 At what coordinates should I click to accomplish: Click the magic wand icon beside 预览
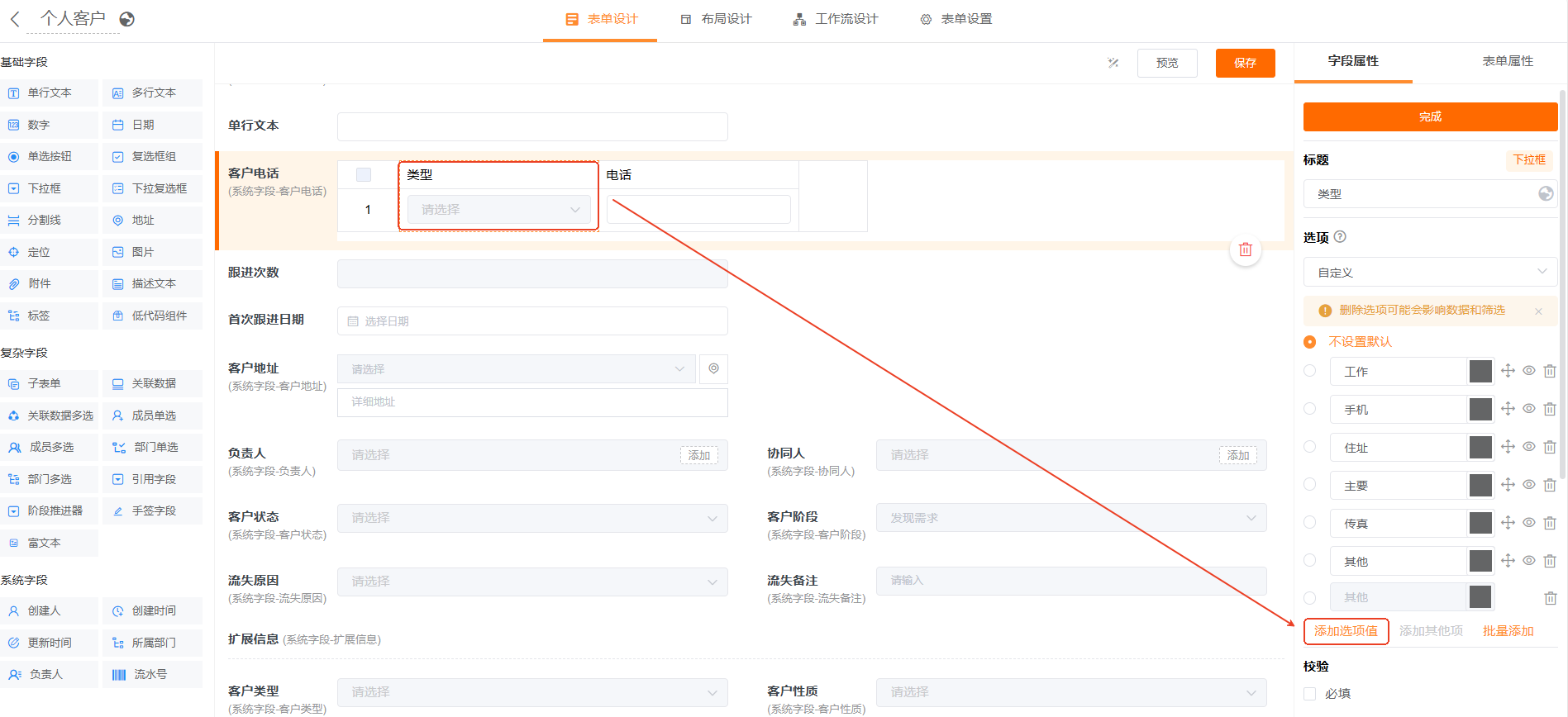1113,63
